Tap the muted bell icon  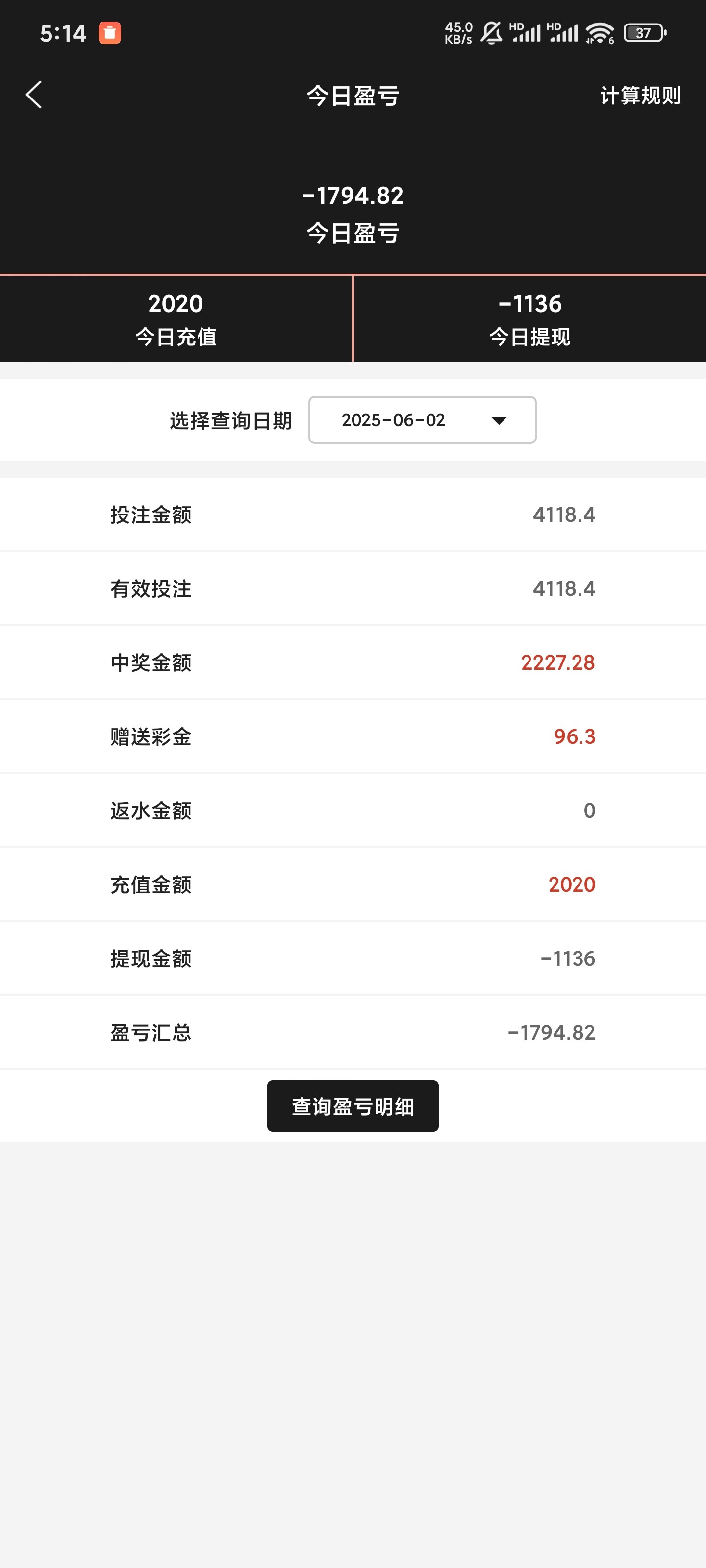pyautogui.click(x=492, y=33)
